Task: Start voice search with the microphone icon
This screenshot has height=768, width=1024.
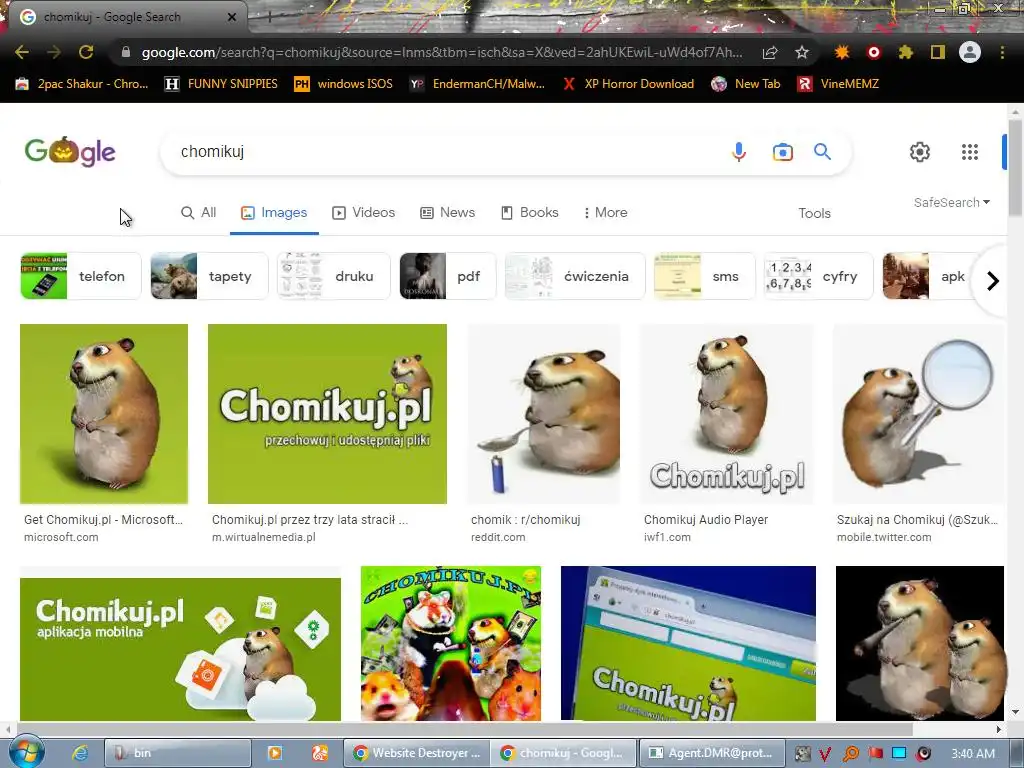Action: [x=739, y=152]
